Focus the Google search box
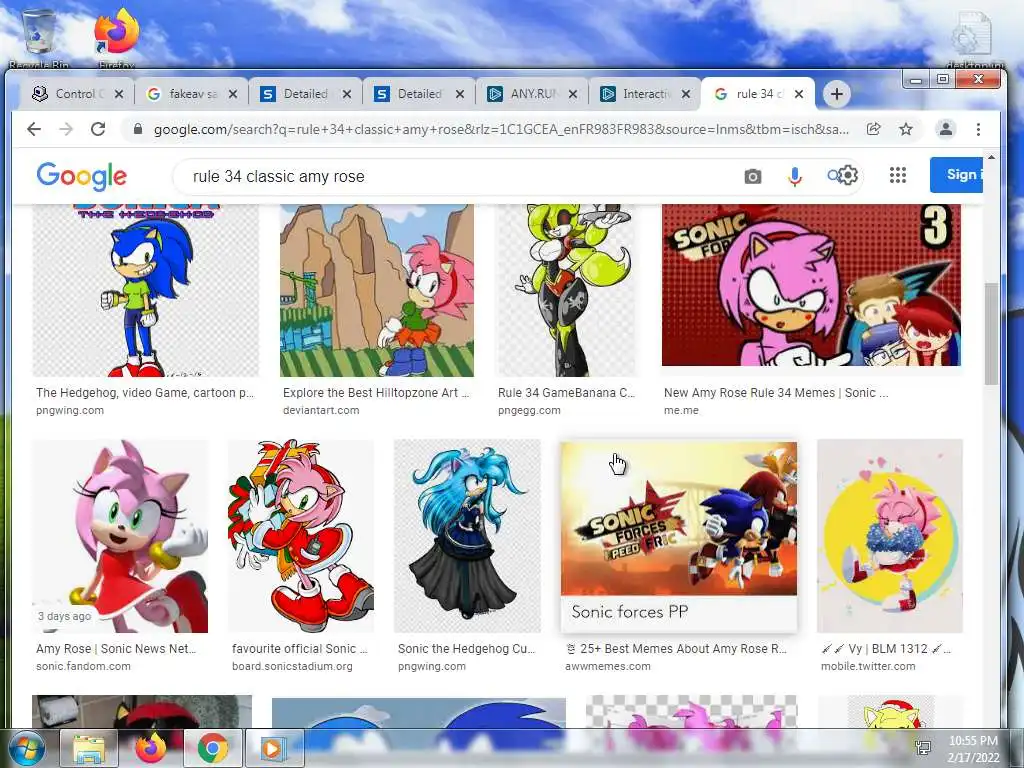Image resolution: width=1024 pixels, height=768 pixels. [457, 177]
